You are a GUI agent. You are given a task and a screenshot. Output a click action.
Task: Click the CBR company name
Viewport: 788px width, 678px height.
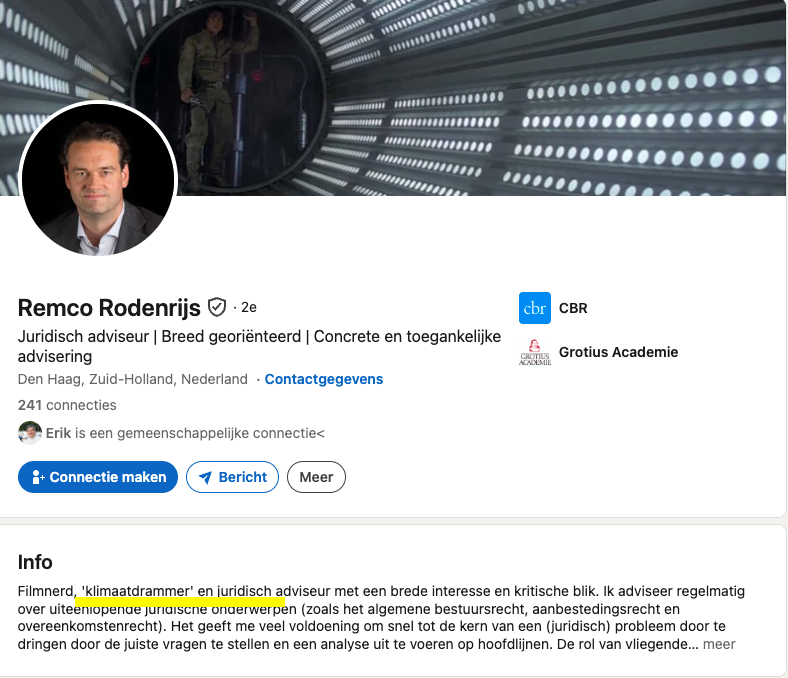pyautogui.click(x=573, y=308)
